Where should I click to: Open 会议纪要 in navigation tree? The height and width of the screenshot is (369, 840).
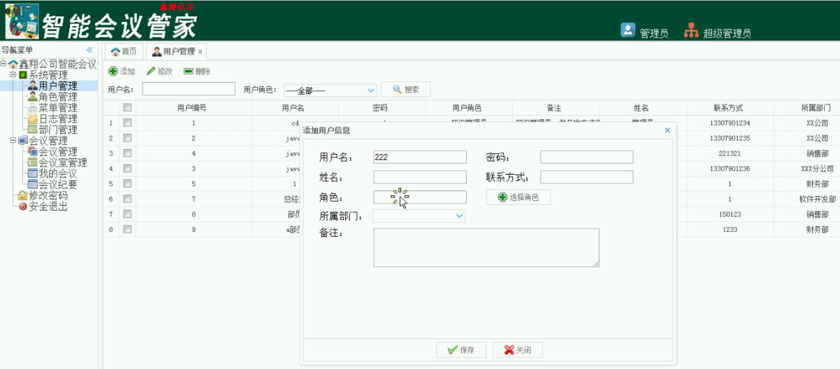pyautogui.click(x=58, y=185)
